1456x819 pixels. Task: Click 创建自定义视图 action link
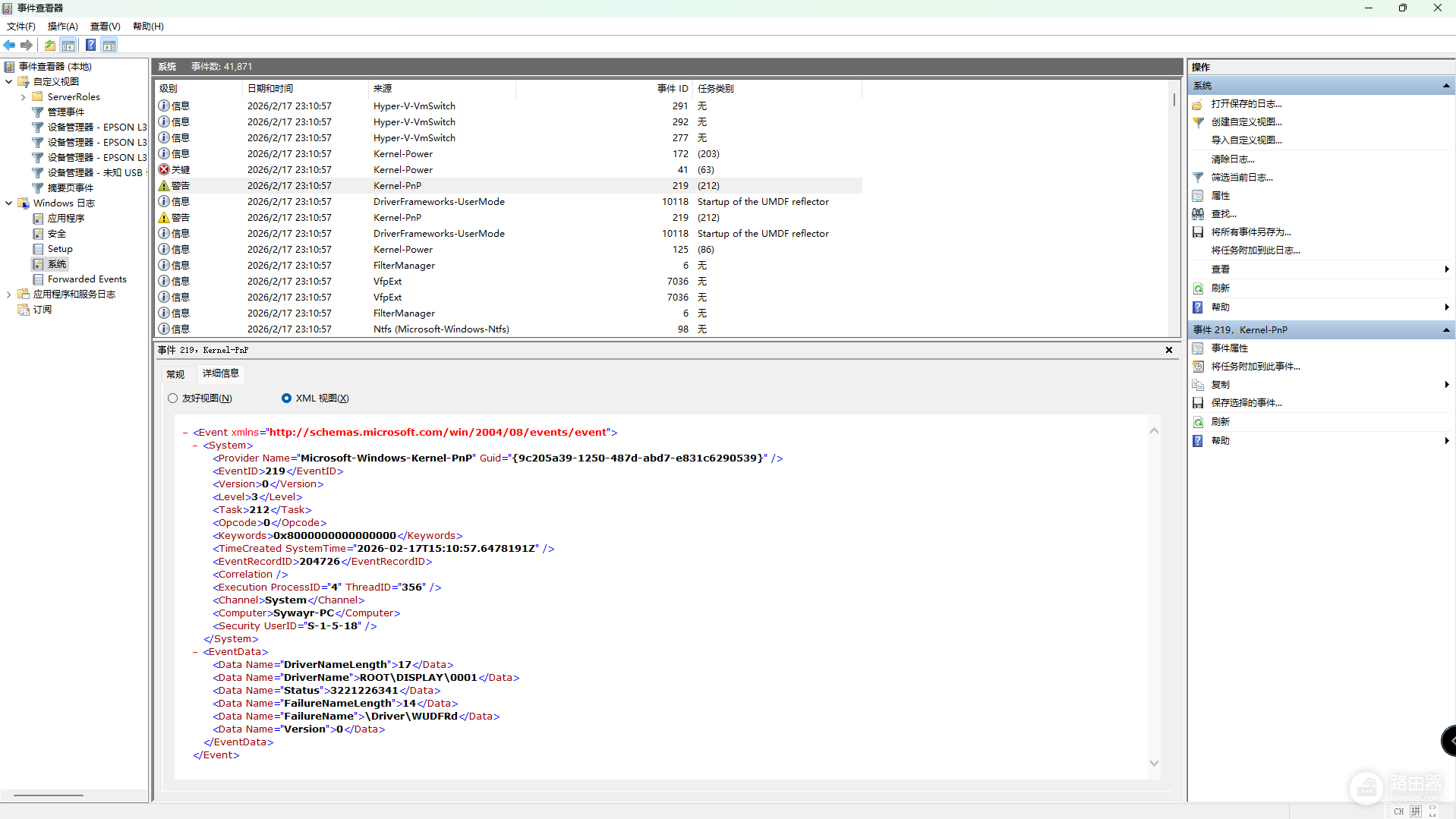point(1246,122)
